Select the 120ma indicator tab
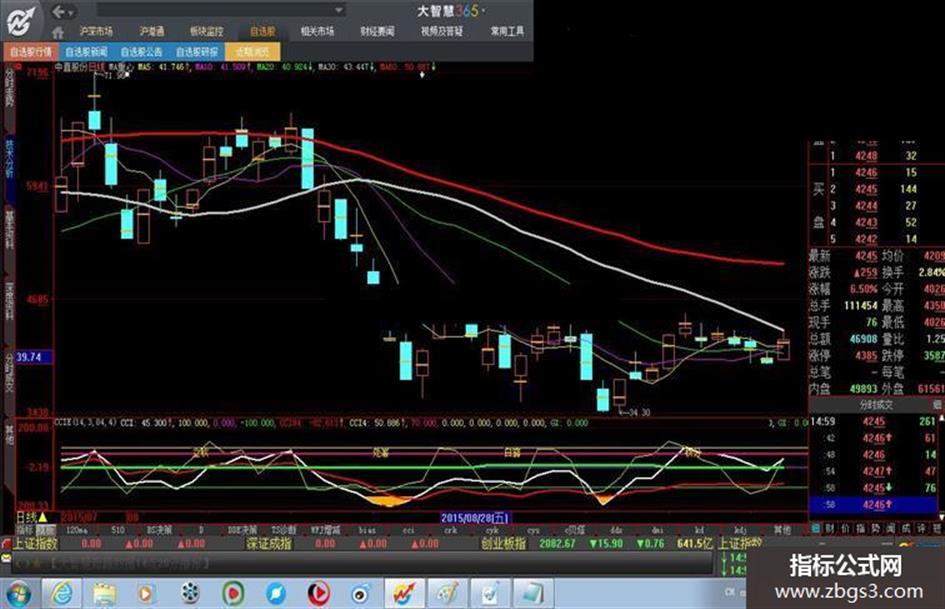 pyautogui.click(x=76, y=530)
